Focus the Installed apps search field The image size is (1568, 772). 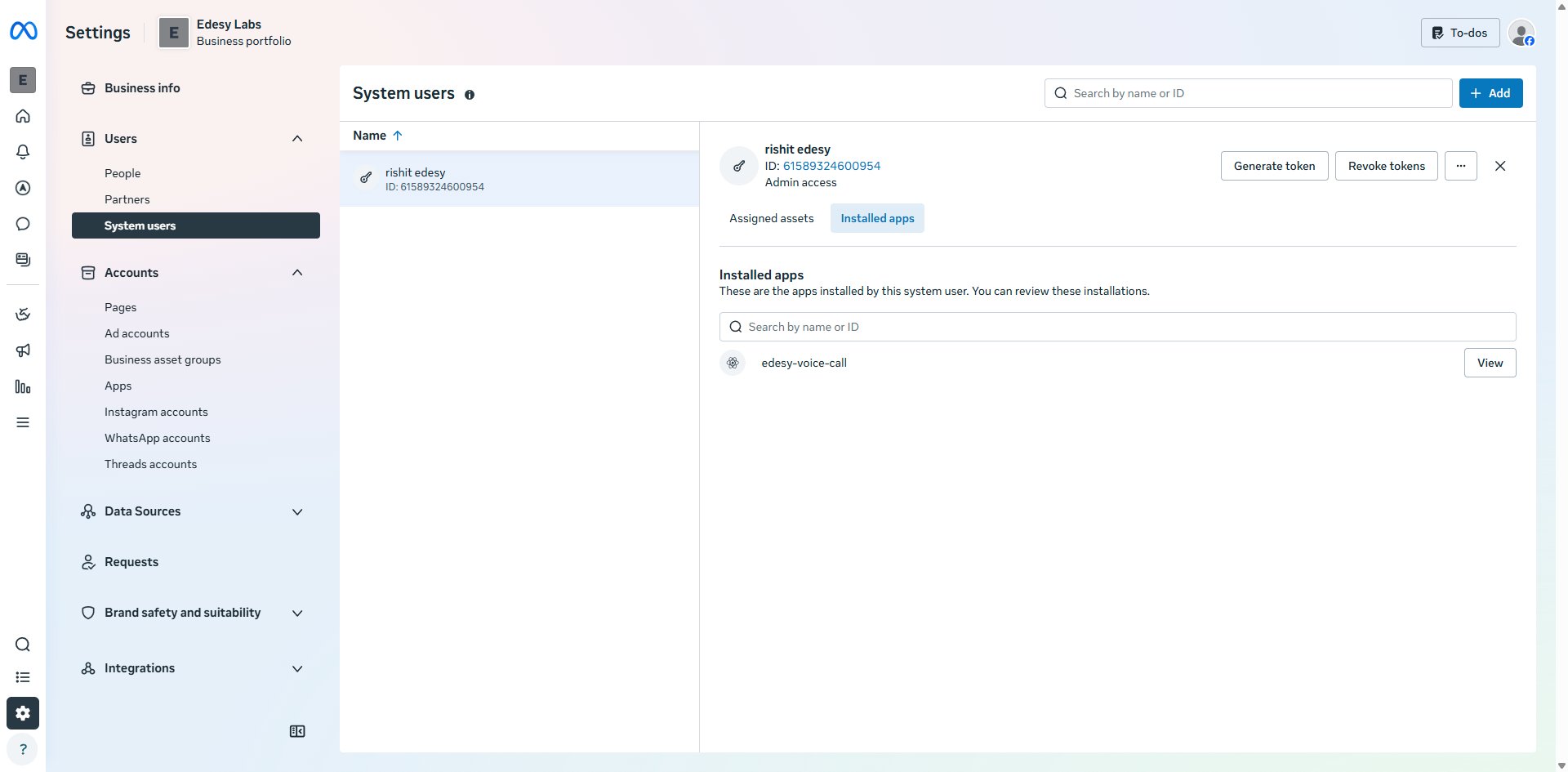1117,327
